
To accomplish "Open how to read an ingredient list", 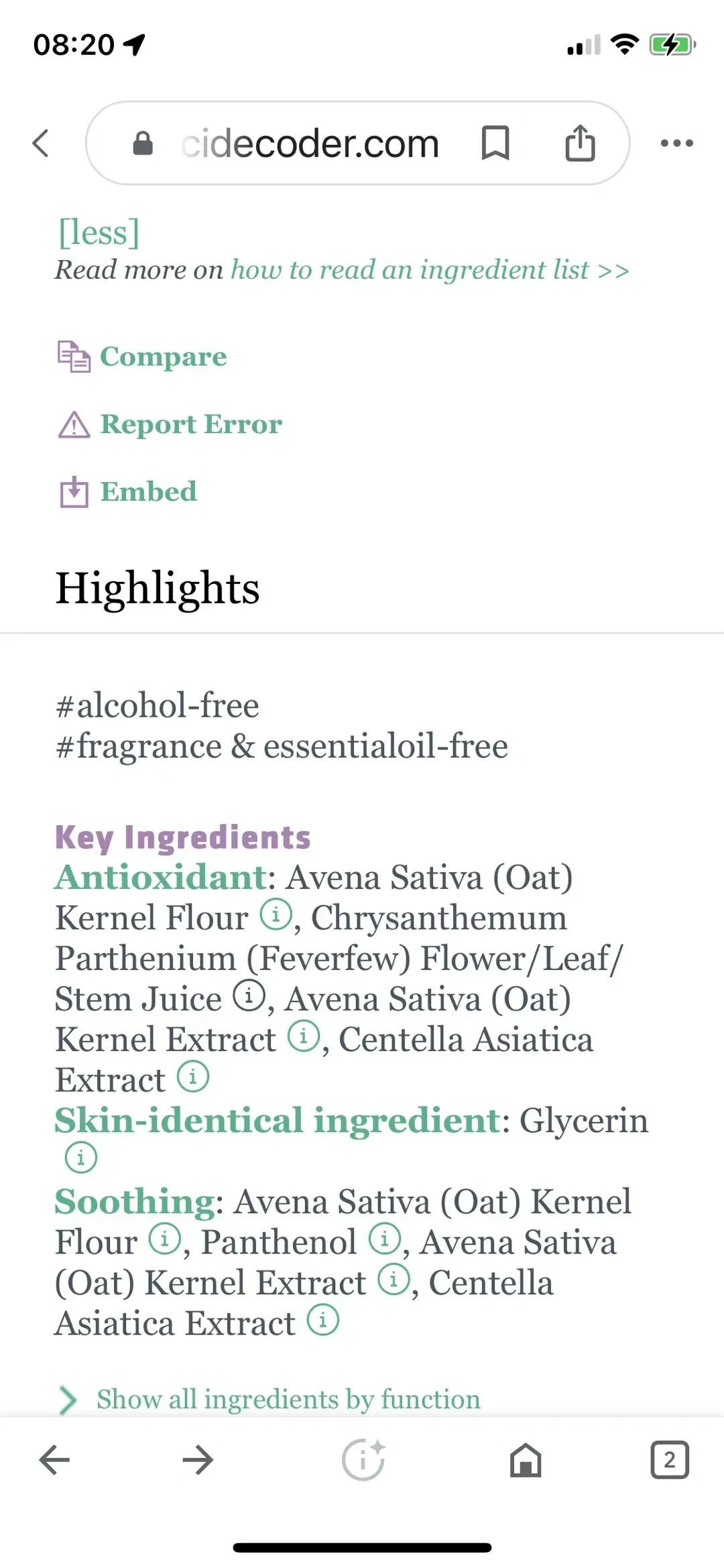I will [430, 270].
